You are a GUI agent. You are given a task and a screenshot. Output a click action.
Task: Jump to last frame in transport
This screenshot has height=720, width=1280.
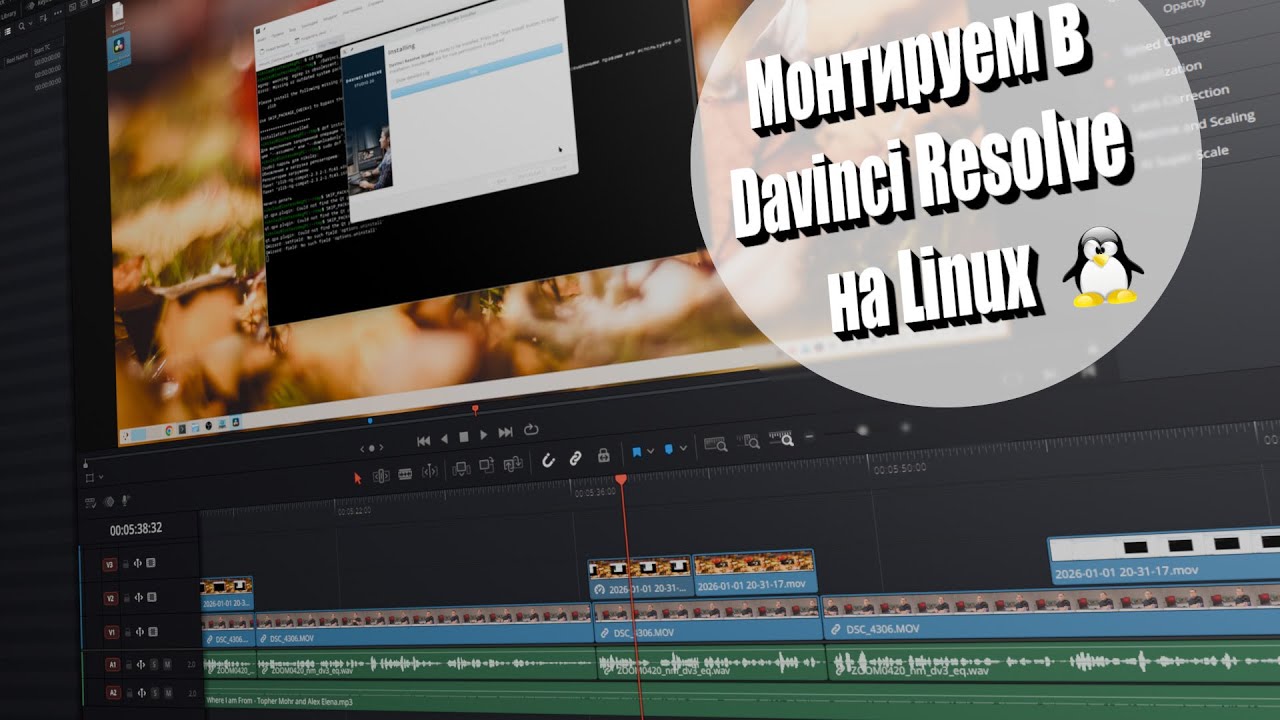505,432
